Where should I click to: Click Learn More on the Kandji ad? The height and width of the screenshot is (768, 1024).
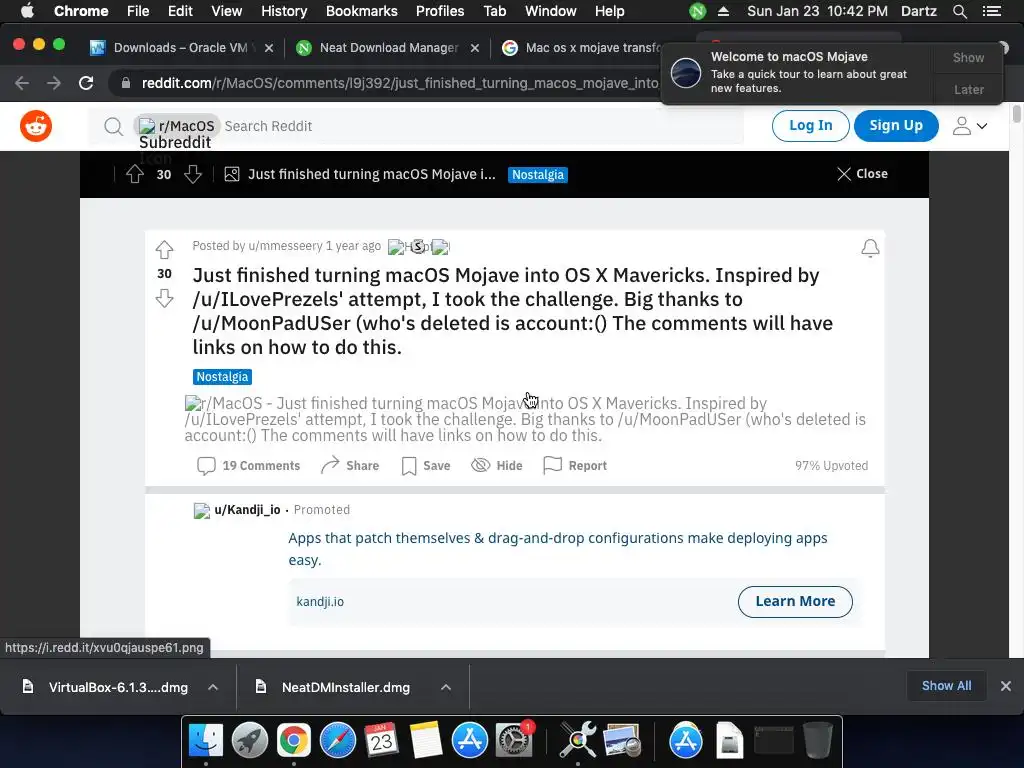pos(795,601)
